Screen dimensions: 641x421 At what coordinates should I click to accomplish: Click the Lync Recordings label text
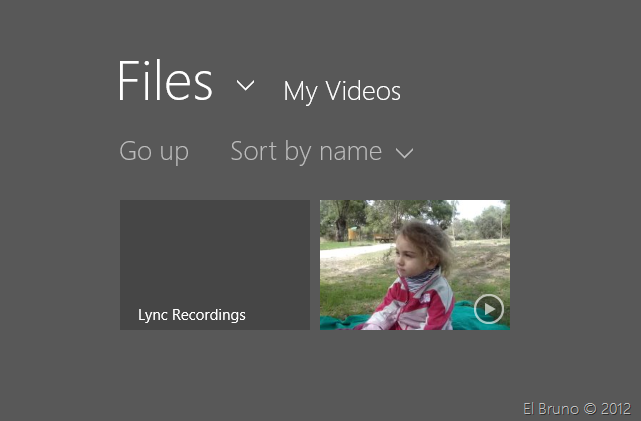tap(192, 315)
